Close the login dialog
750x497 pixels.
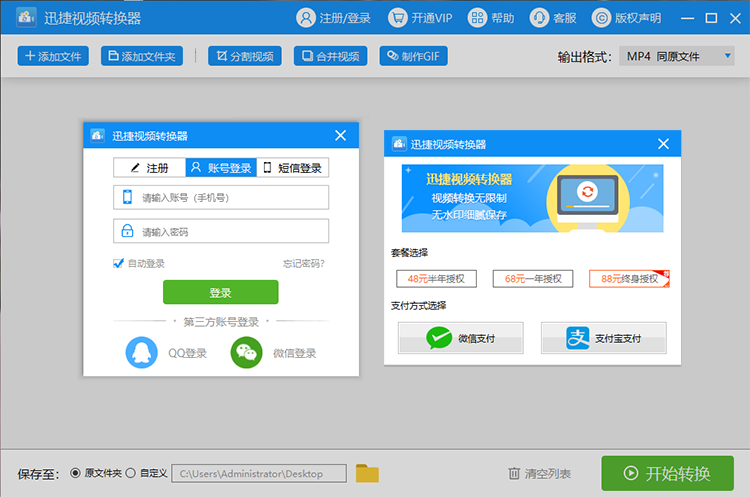(x=341, y=135)
